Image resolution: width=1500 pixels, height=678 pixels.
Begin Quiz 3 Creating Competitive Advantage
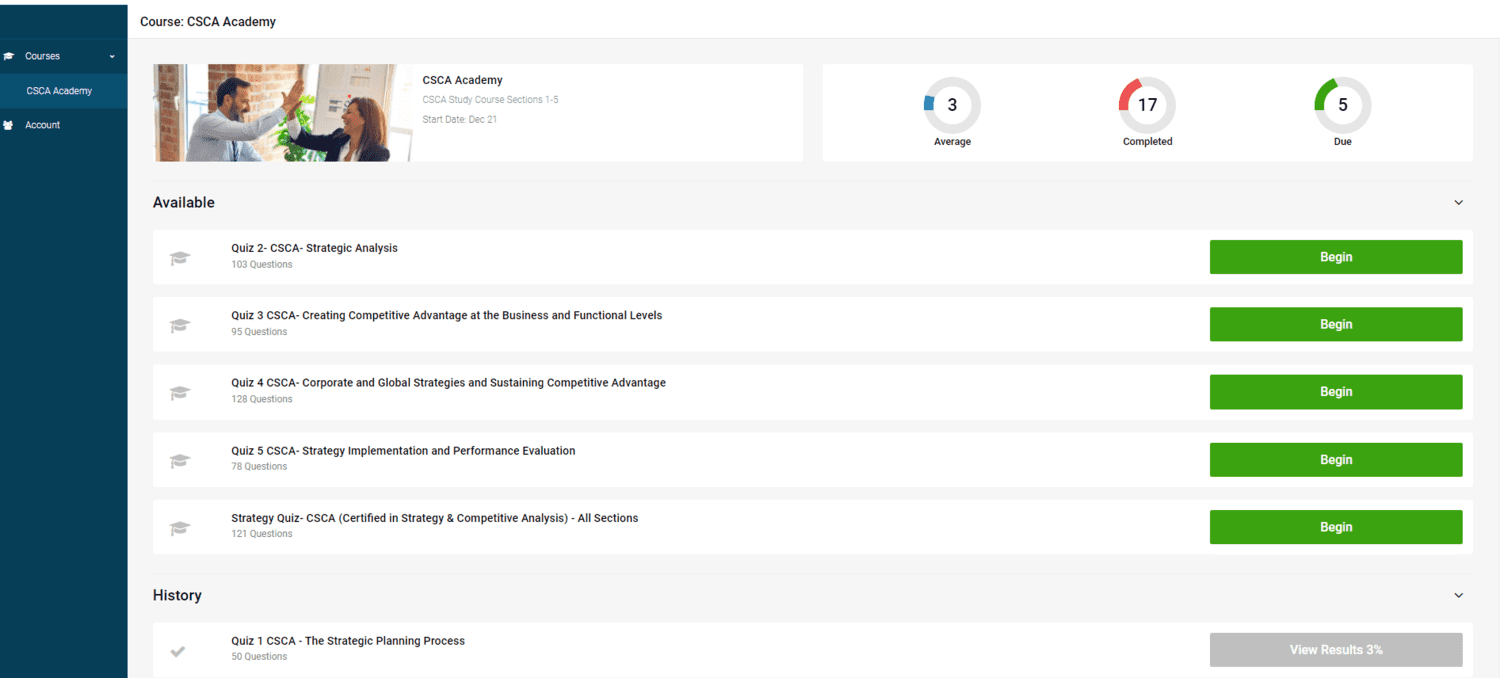point(1336,324)
